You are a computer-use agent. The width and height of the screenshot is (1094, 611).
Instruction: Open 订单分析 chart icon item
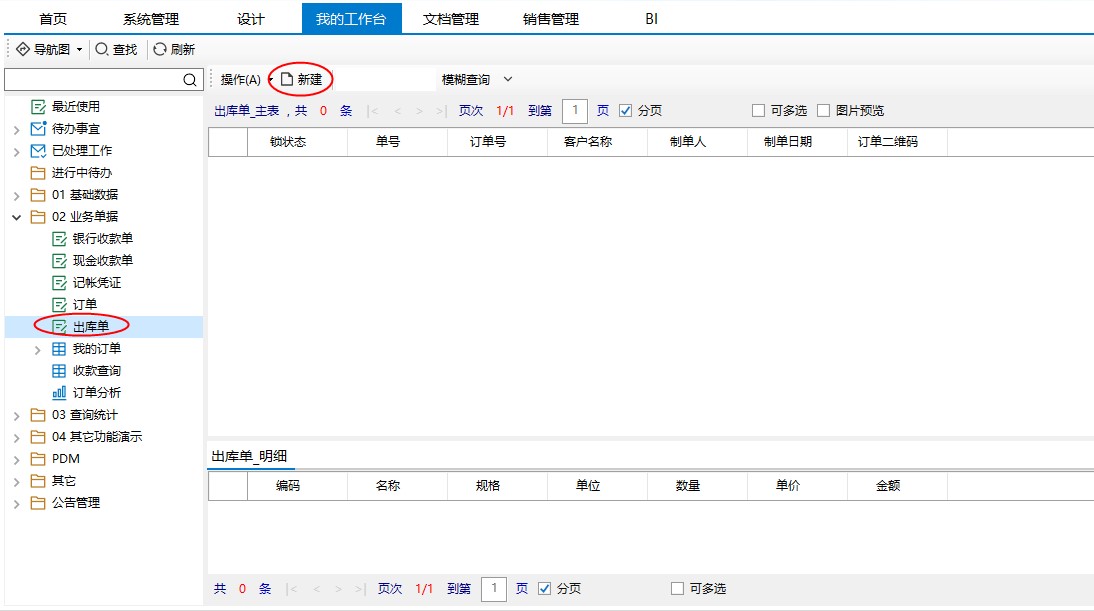tap(59, 393)
